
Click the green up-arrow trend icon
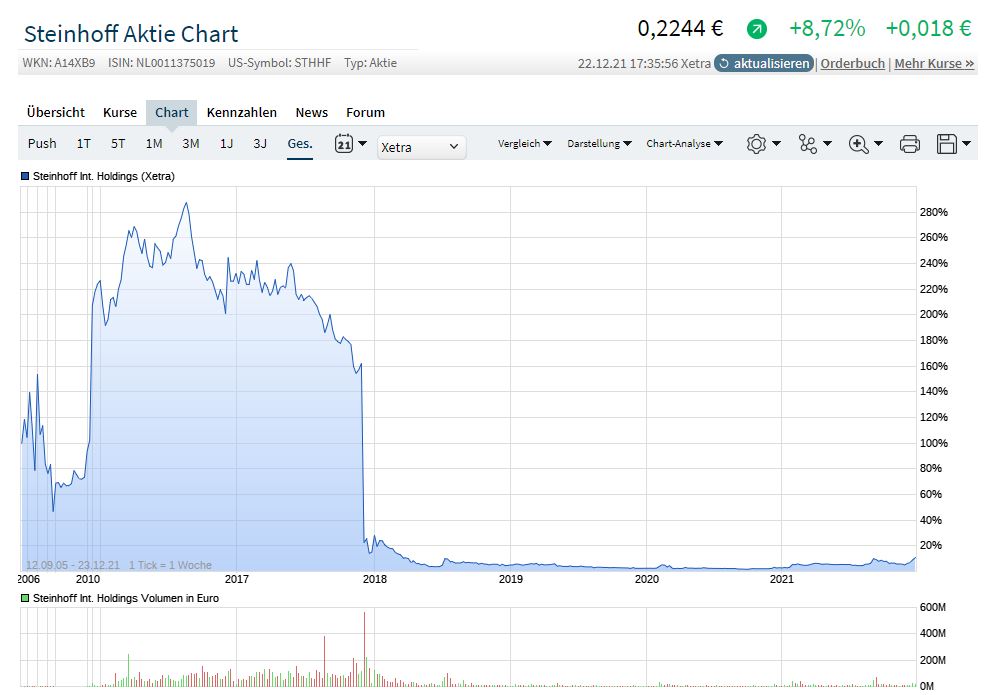point(756,28)
